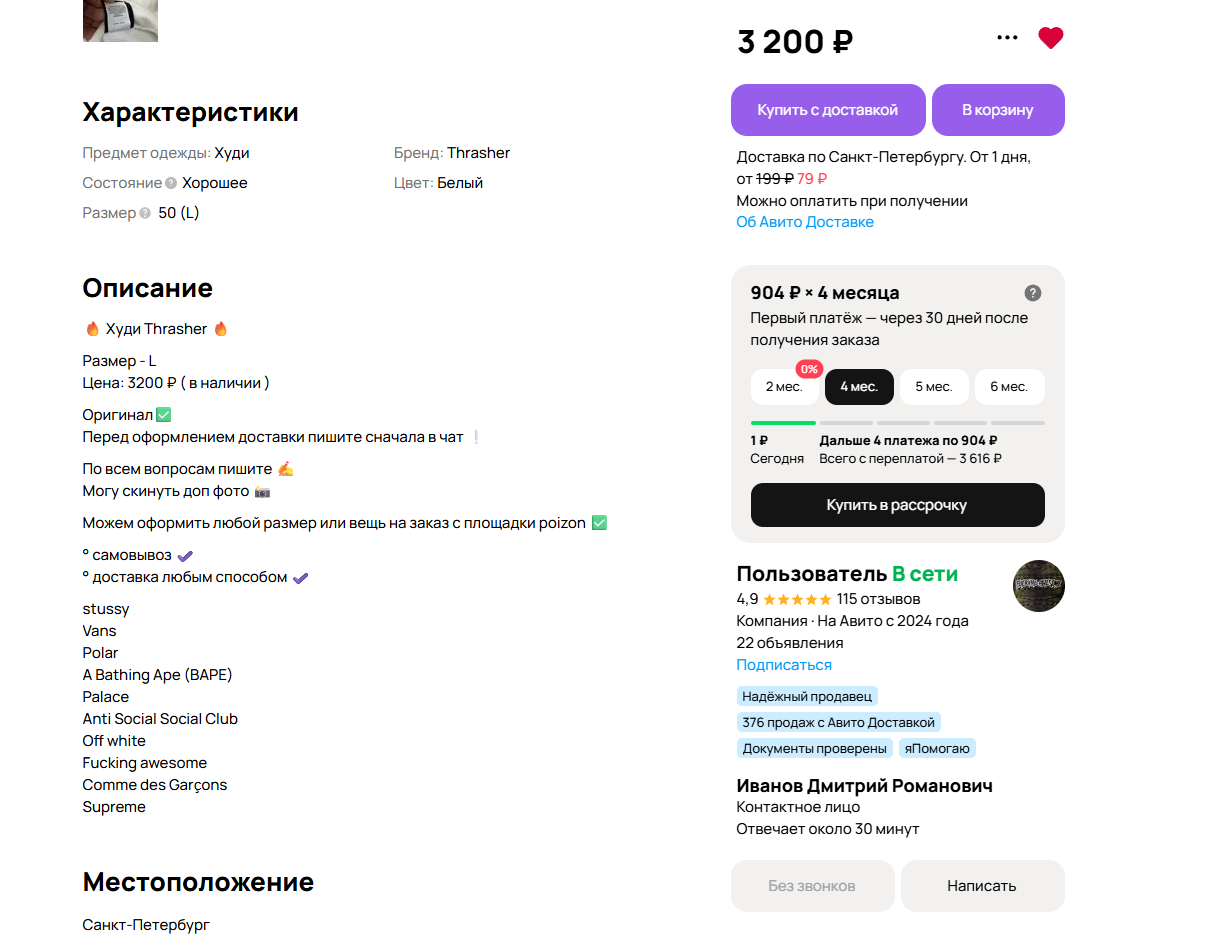
Task: Open the seller's avatar image
Action: point(1038,586)
